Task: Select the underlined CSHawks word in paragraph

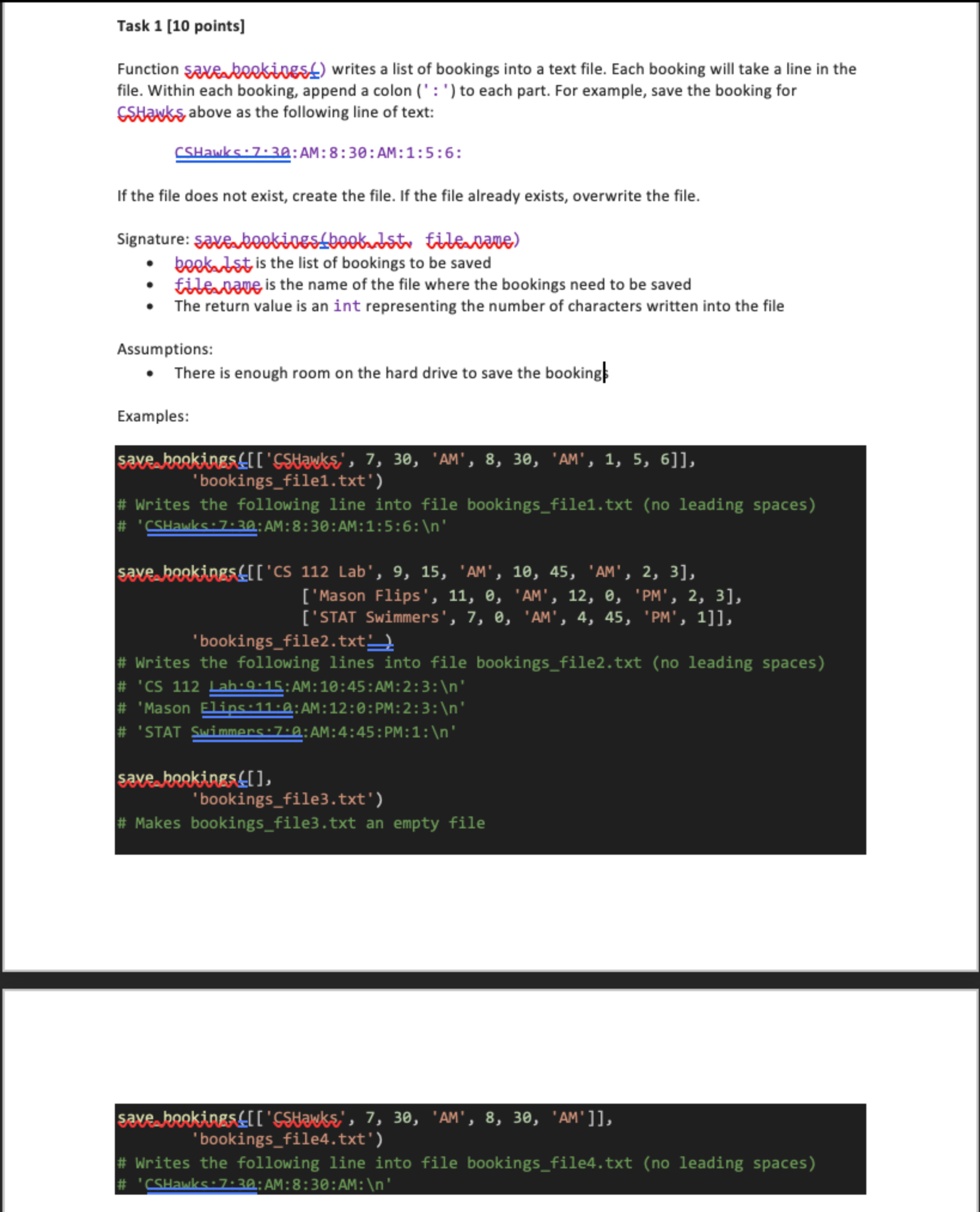Action: 148,113
